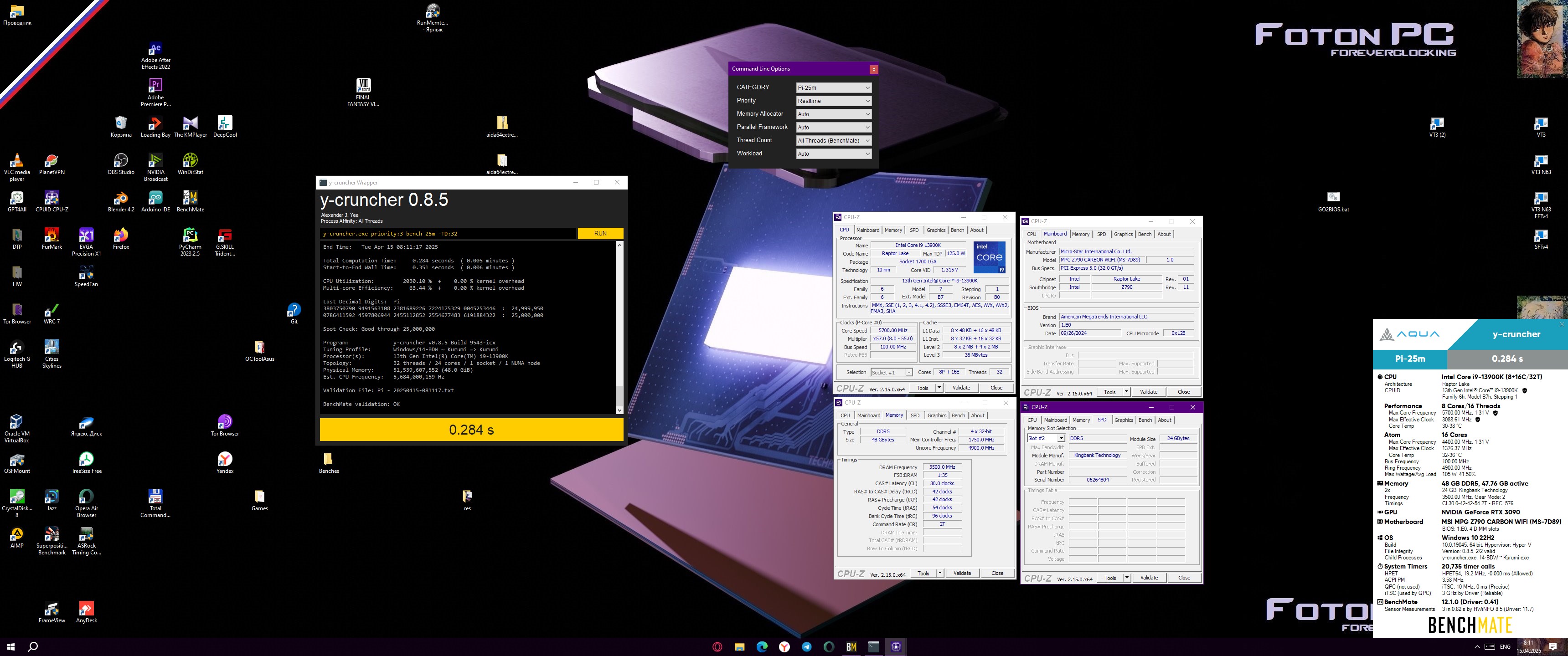The width and height of the screenshot is (1568, 656).
Task: Click the y-cruncher output scrollbar up arrow
Action: [x=619, y=245]
